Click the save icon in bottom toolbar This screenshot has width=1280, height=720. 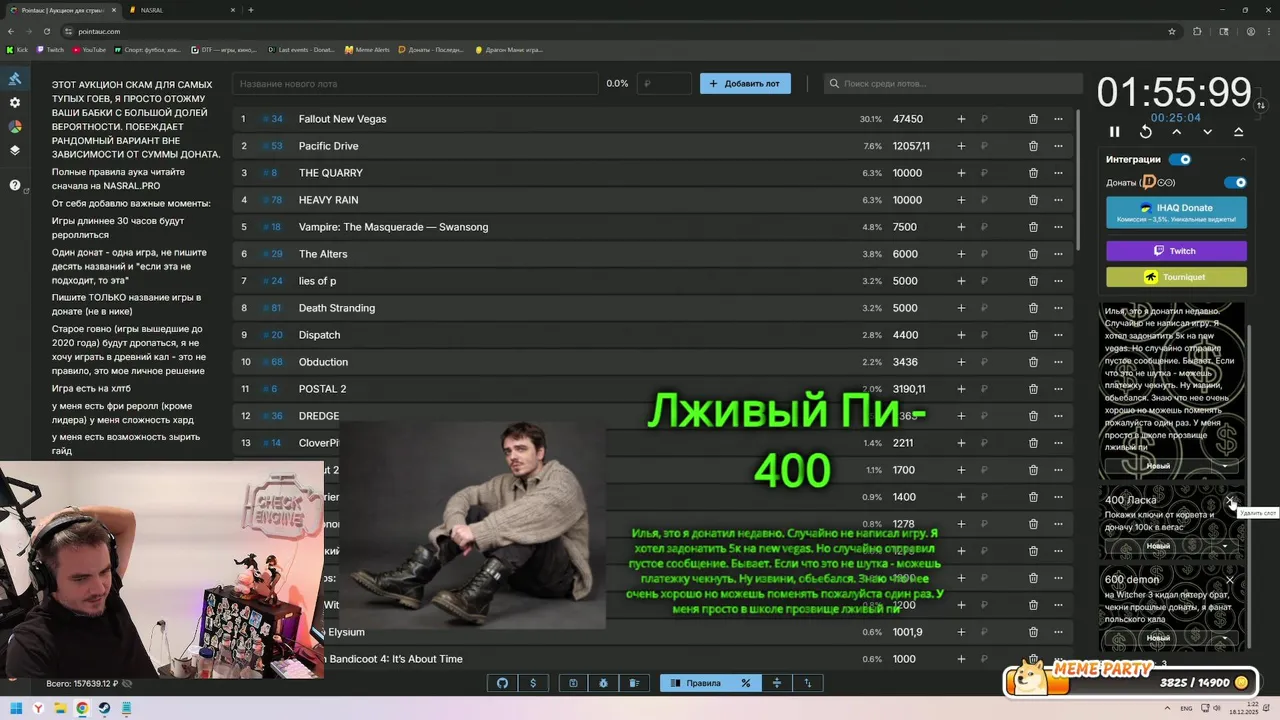(573, 683)
